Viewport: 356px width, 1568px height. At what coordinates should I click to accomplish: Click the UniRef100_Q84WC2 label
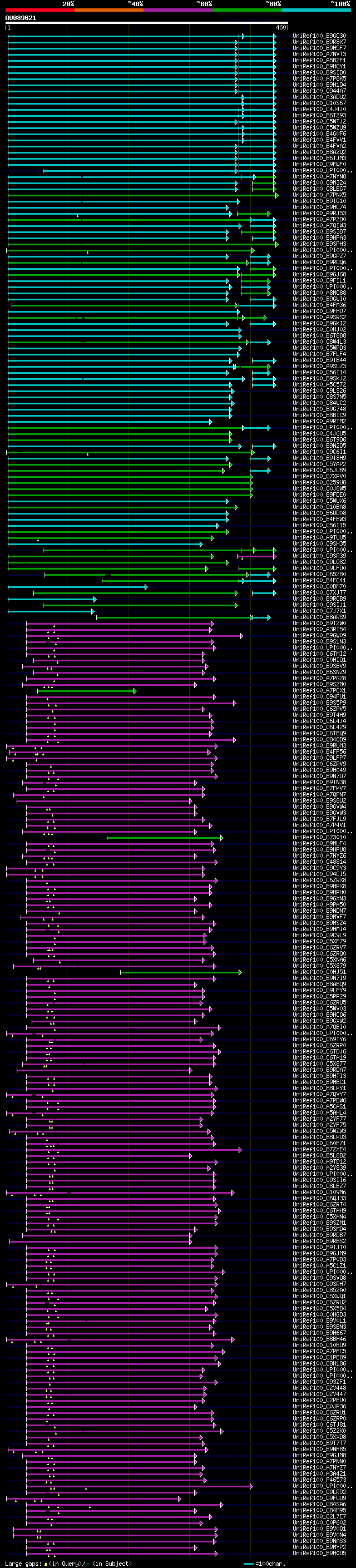tap(319, 402)
